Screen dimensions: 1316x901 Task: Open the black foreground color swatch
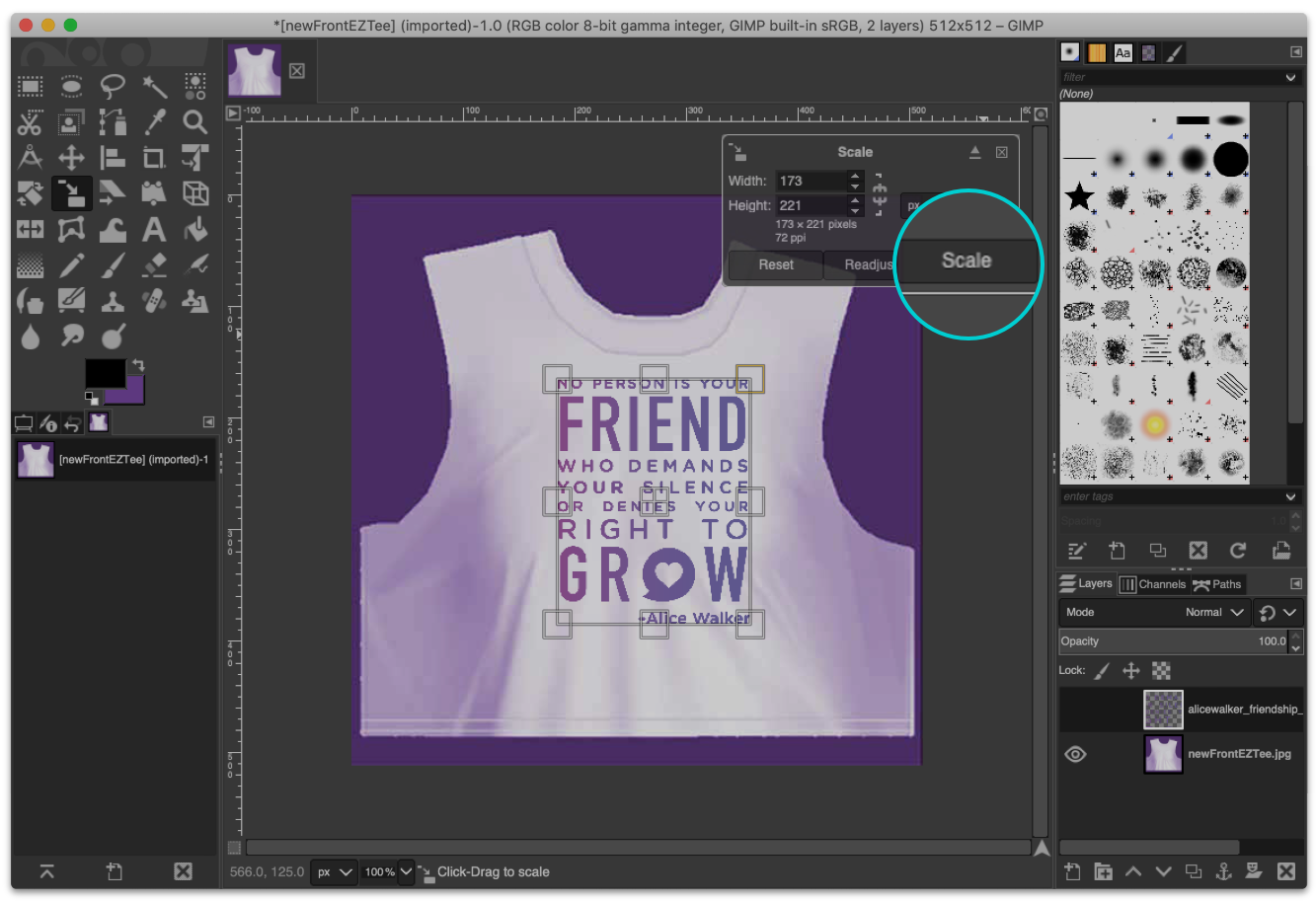pos(105,373)
